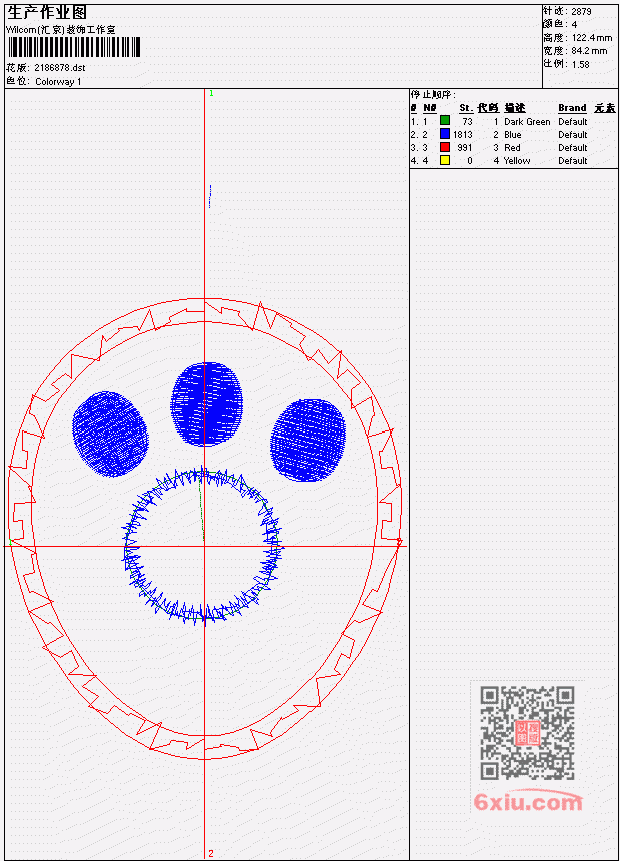This screenshot has width=620, height=861.
Task: Click the Dark Green color swatch
Action: [x=445, y=121]
